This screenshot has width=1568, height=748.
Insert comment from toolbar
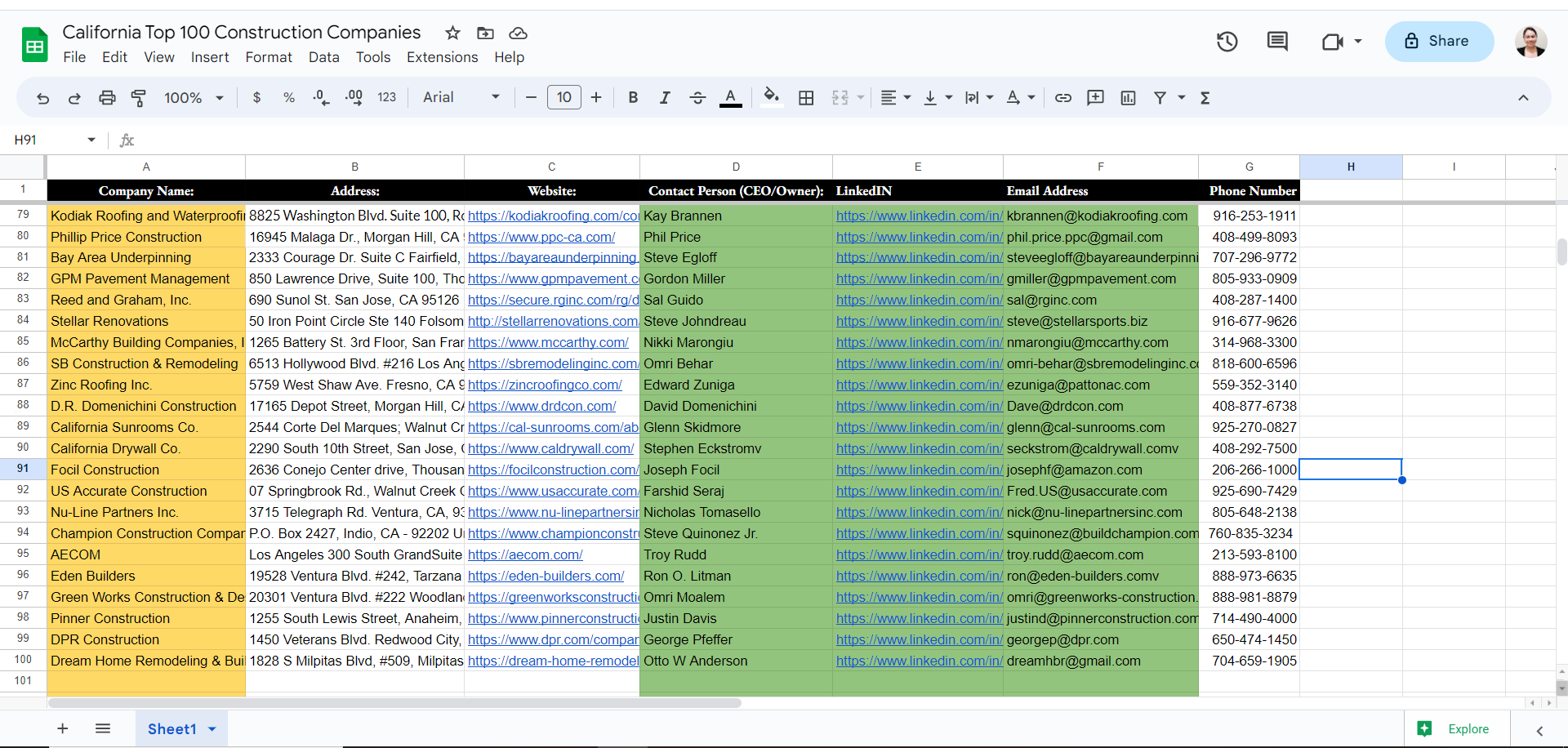1095,98
